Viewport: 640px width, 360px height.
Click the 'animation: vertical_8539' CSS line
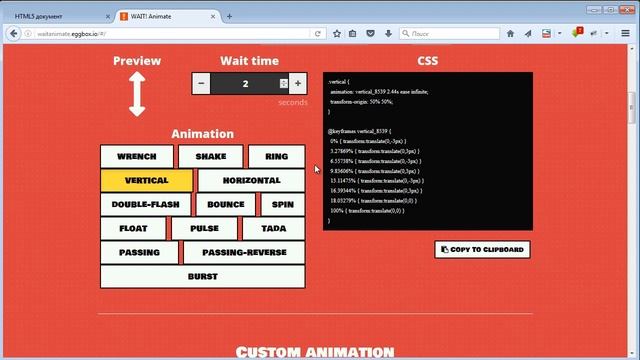point(379,92)
